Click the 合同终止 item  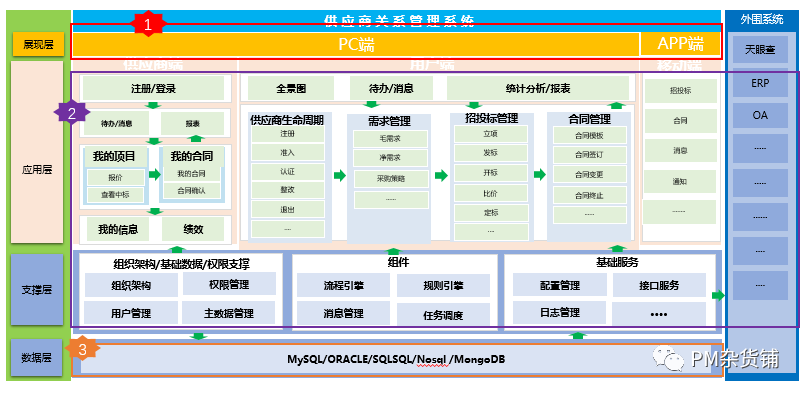click(589, 195)
